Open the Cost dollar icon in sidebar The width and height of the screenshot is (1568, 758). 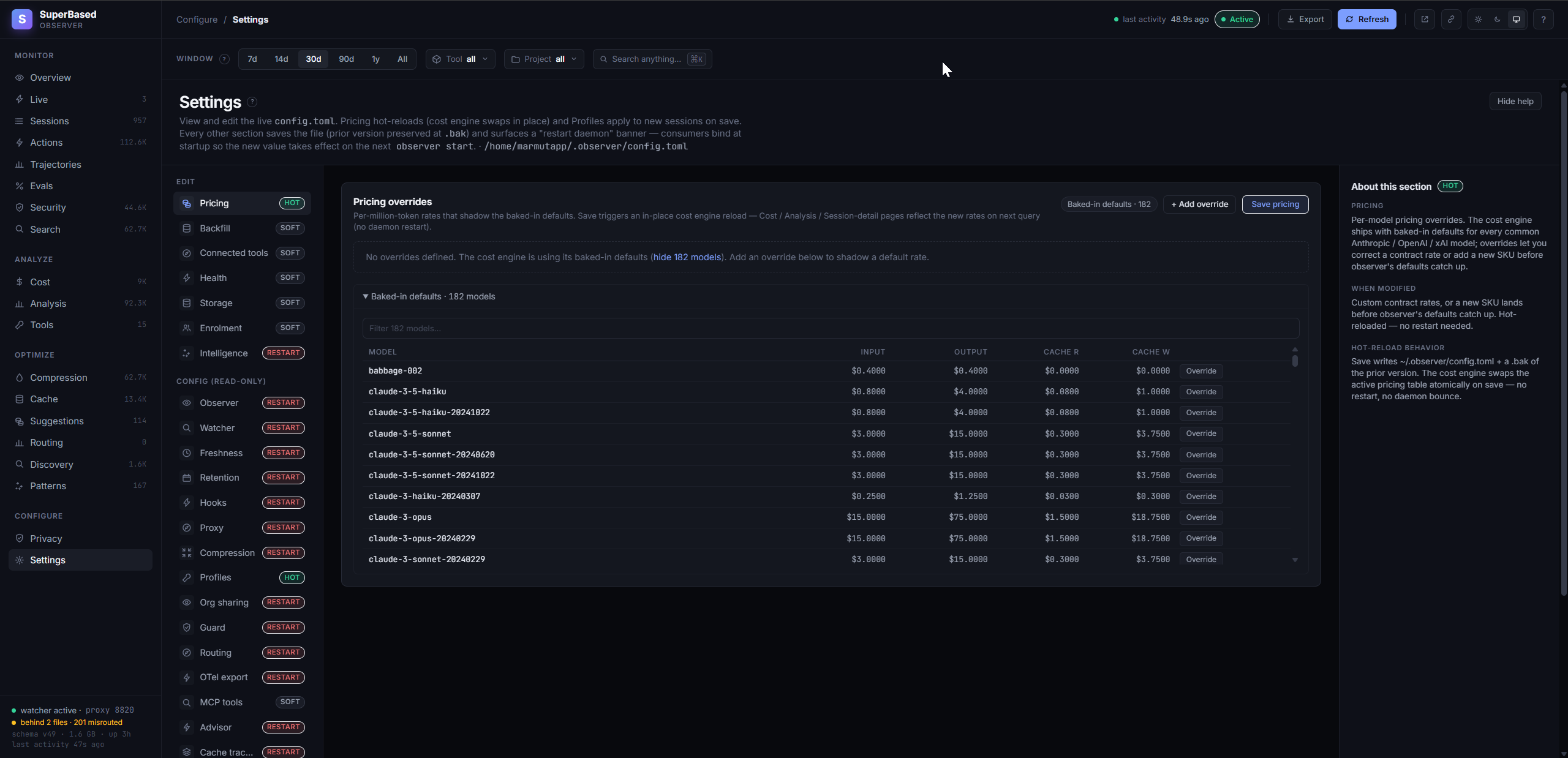(20, 282)
